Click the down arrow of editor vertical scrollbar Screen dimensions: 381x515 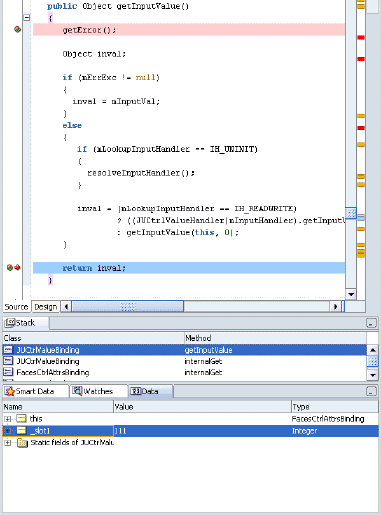[351, 294]
